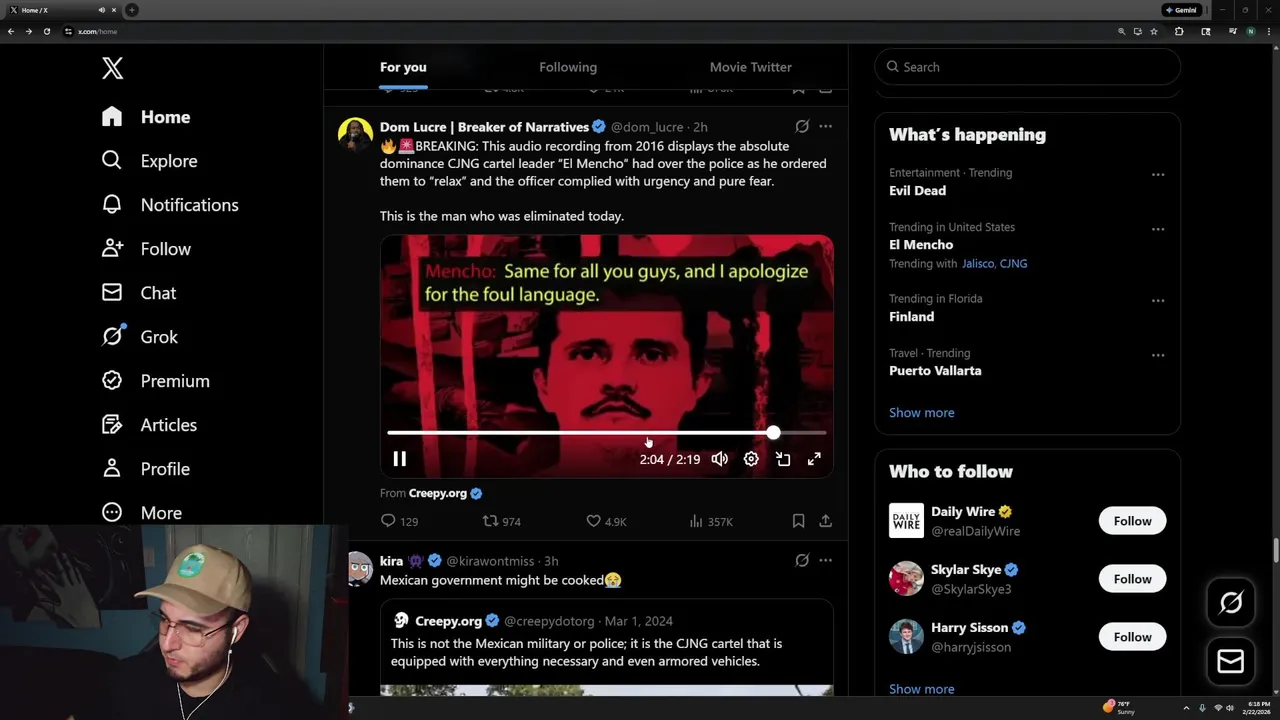
Task: Open Articles in the sidebar
Action: tap(149, 425)
